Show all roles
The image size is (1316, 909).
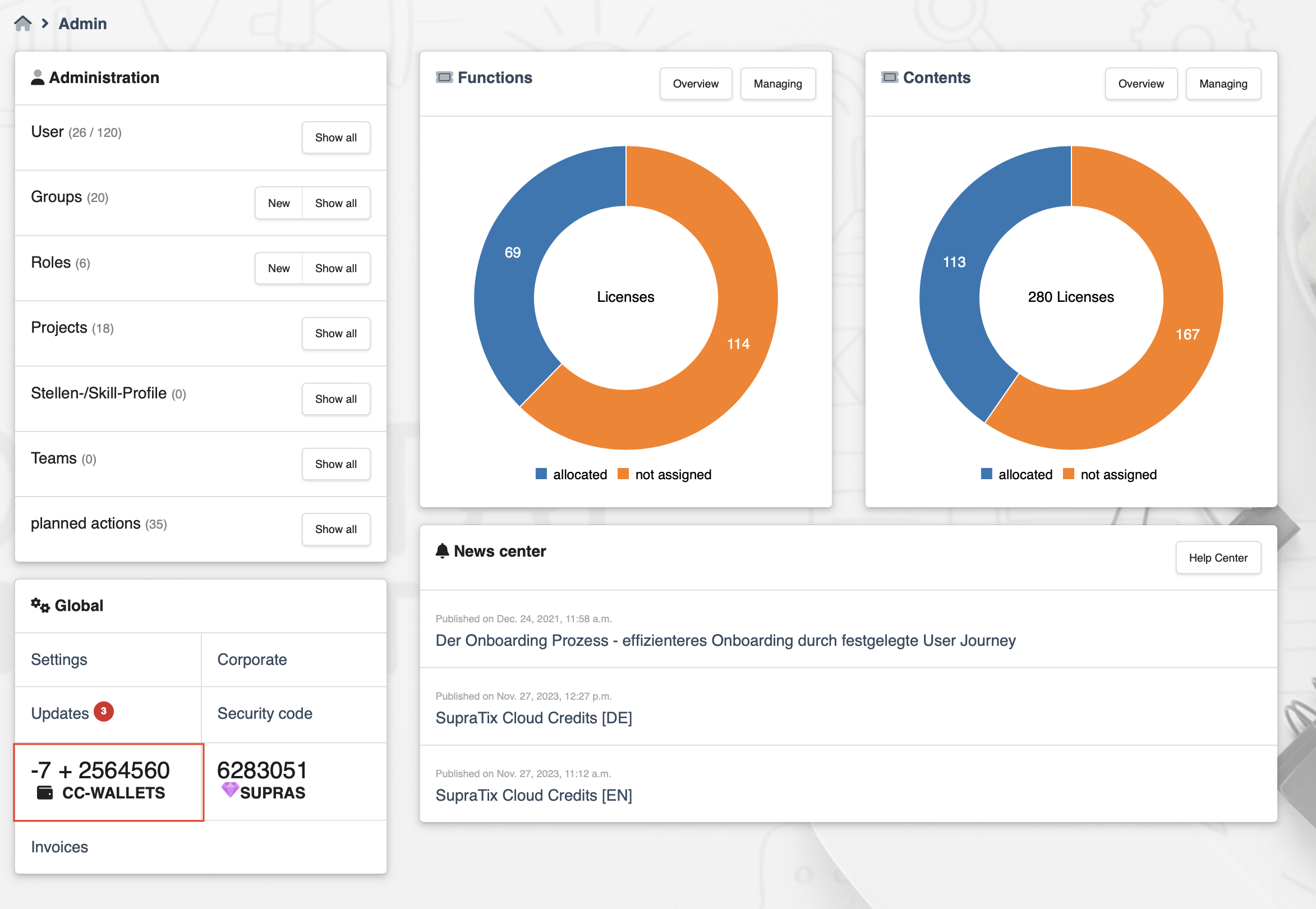pos(336,268)
